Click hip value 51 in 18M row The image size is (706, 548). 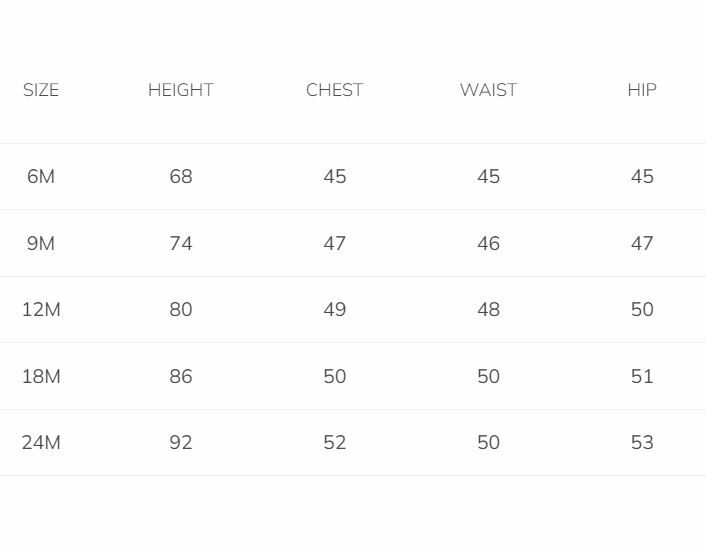coord(642,377)
